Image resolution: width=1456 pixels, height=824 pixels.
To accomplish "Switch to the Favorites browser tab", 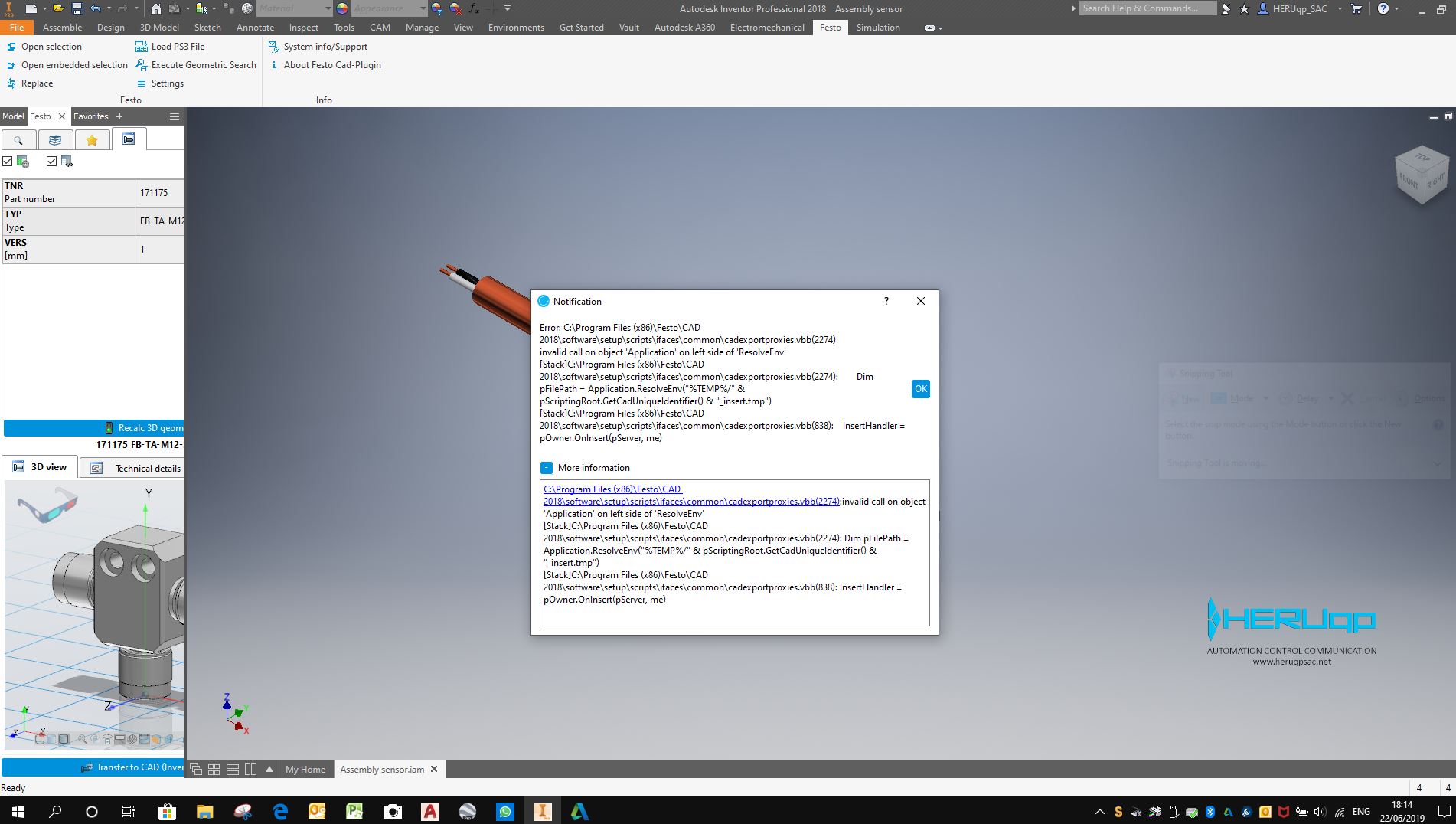I will 90,116.
